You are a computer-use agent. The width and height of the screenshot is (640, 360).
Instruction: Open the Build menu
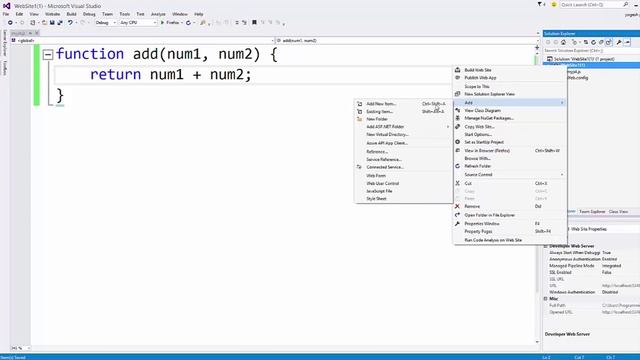click(x=71, y=14)
